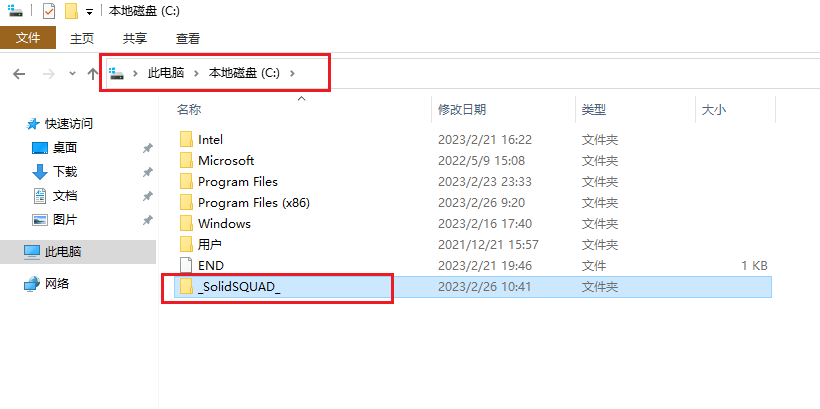Screen dimensions: 820x409
Task: Open the Customize Quick Access Toolbar dropdown
Action: 89,12
